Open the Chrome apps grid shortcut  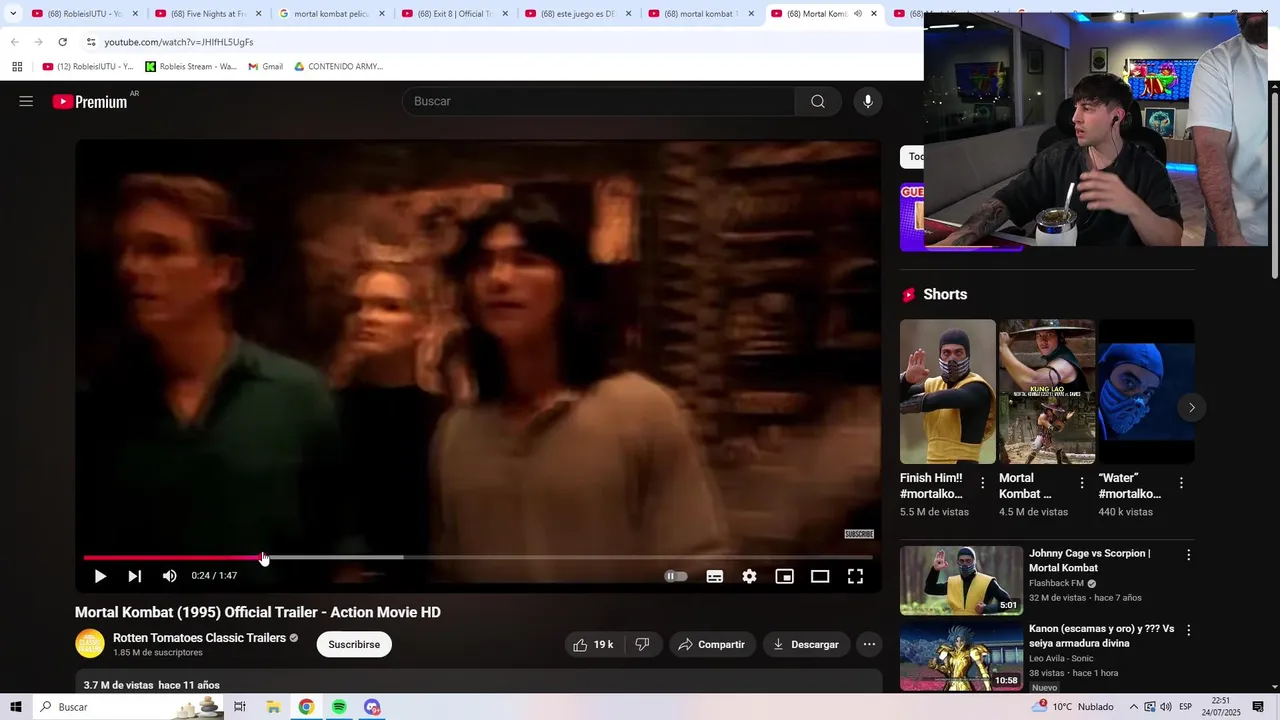point(17,67)
